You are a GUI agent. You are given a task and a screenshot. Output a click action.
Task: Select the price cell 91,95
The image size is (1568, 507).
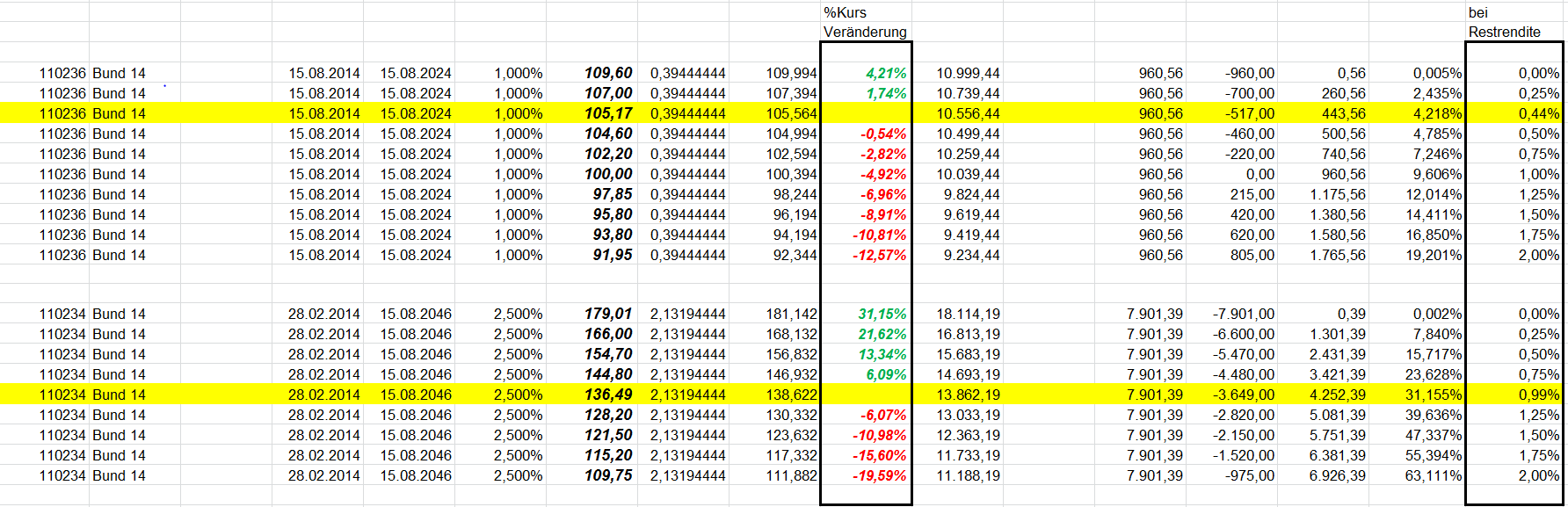(592, 255)
